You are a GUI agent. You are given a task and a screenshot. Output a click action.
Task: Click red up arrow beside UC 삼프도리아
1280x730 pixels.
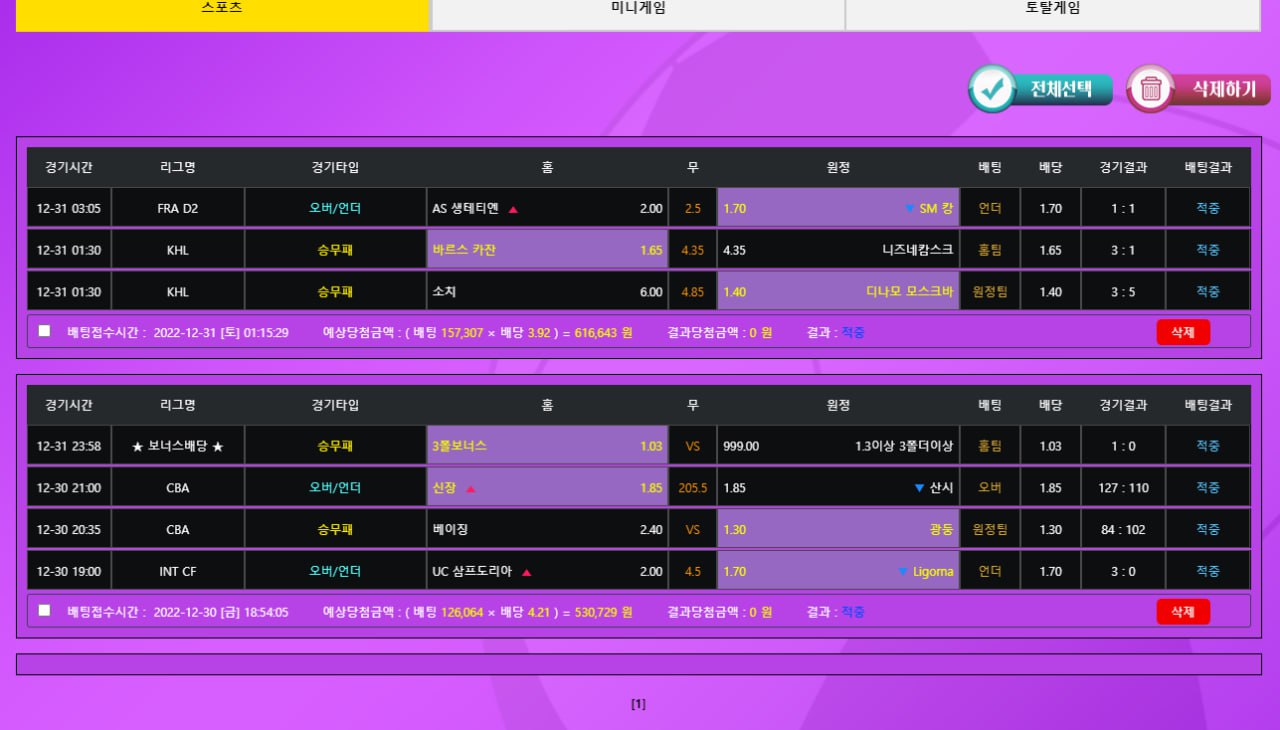tap(526, 572)
